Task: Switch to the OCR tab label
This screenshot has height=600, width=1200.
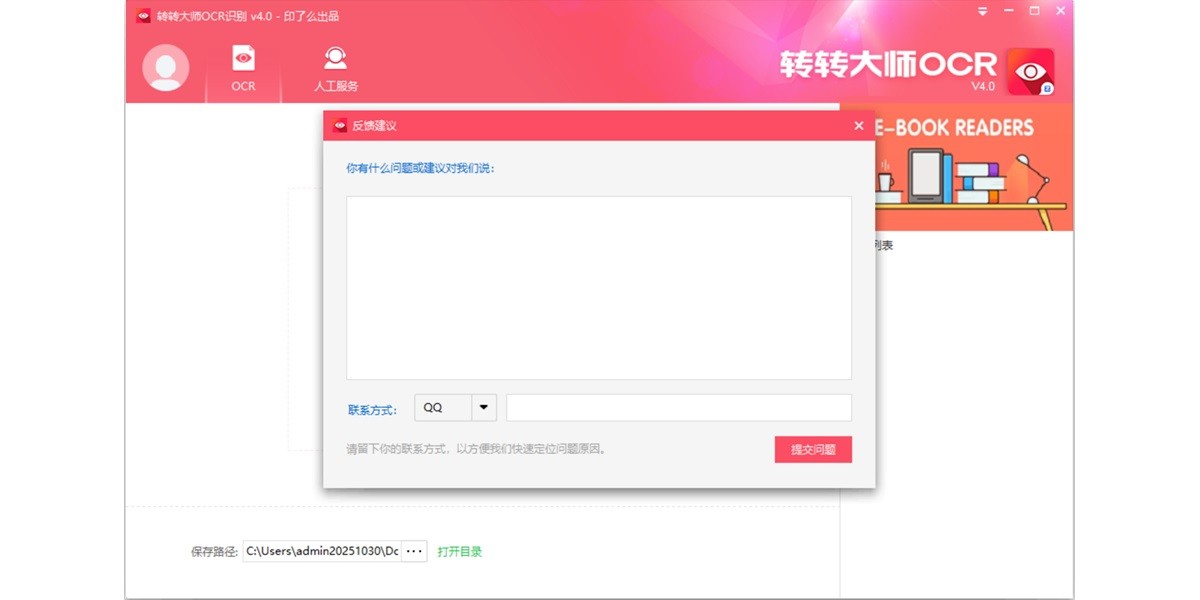Action: (x=243, y=86)
